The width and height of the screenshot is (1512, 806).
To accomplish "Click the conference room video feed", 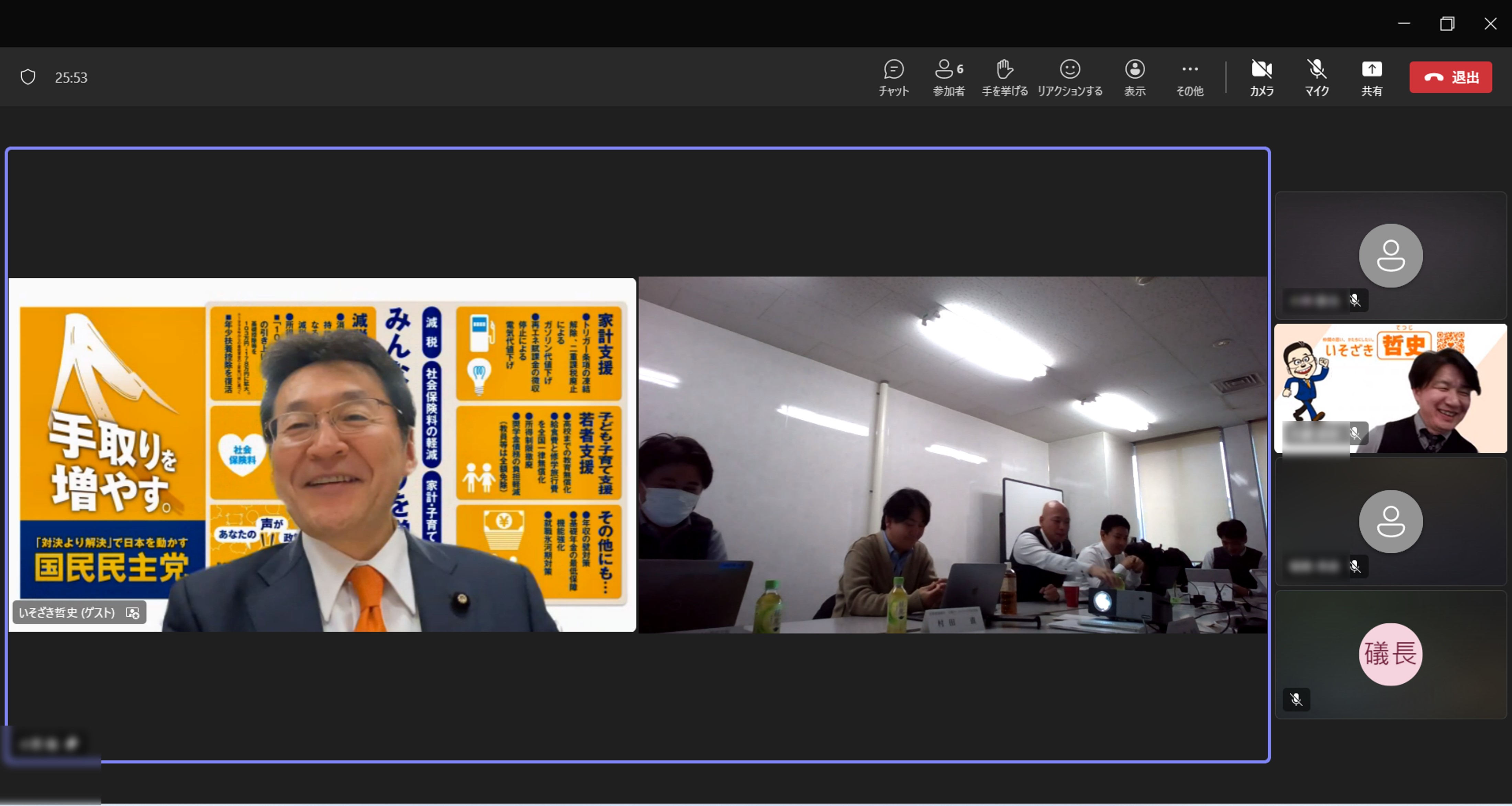I will tap(953, 455).
